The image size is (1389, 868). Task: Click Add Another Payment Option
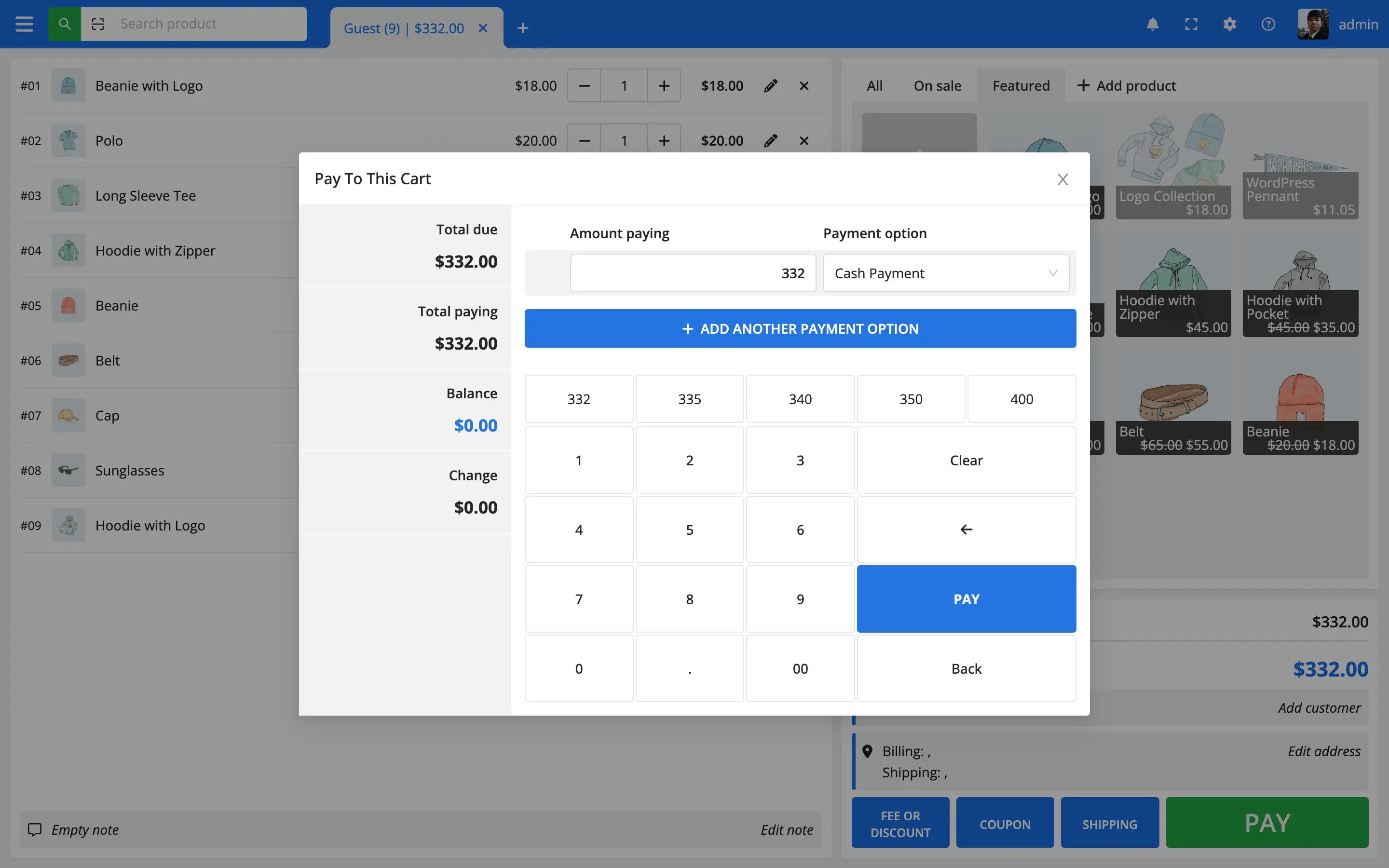point(800,328)
